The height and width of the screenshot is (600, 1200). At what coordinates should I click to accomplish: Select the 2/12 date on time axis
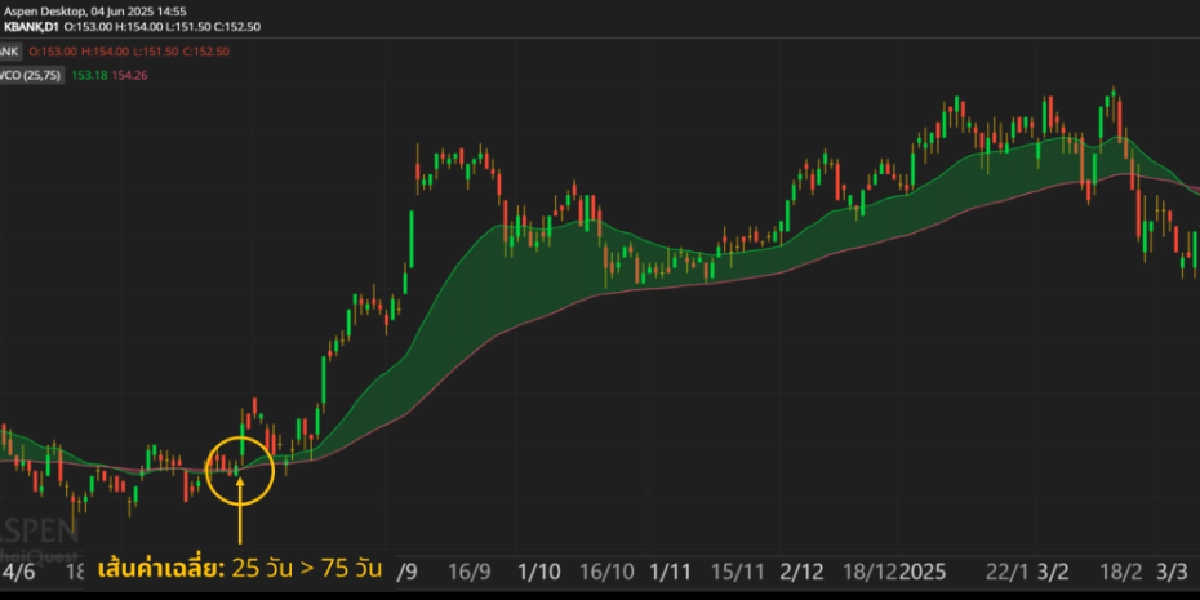[x=800, y=572]
